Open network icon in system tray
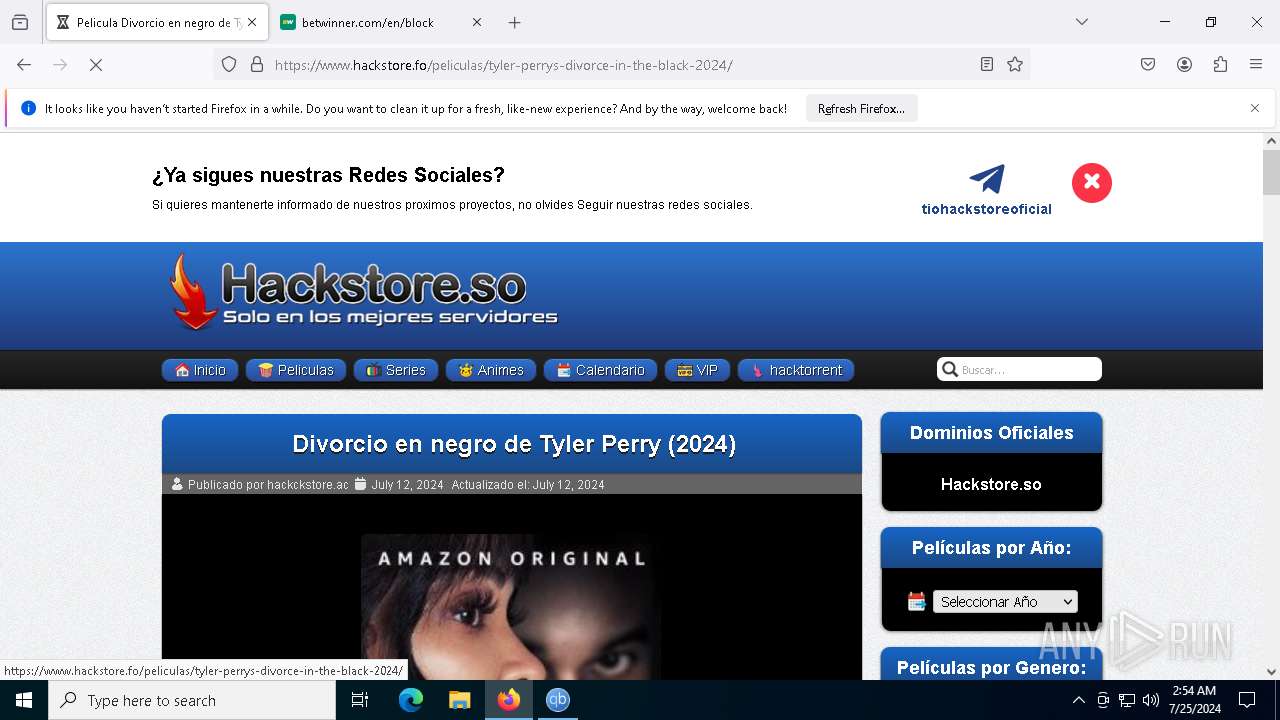The height and width of the screenshot is (720, 1280). point(1127,700)
